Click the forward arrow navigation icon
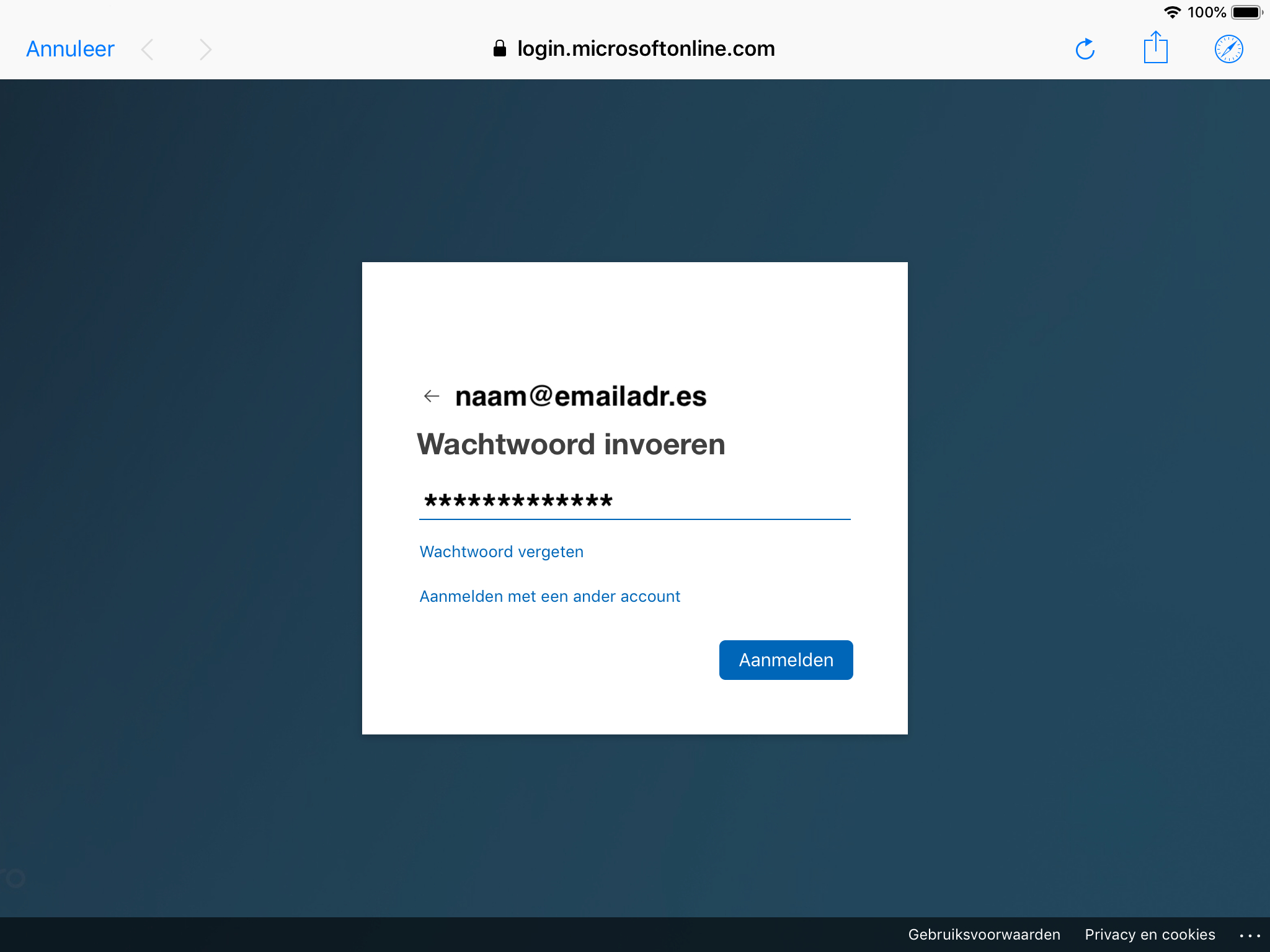This screenshot has width=1270, height=952. (204, 48)
